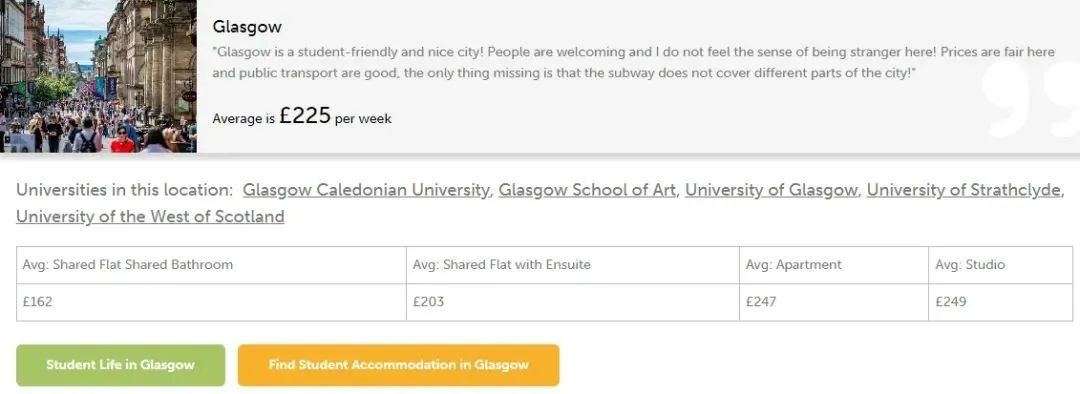Select the £203 price cell
1080x394 pixels.
coord(573,302)
